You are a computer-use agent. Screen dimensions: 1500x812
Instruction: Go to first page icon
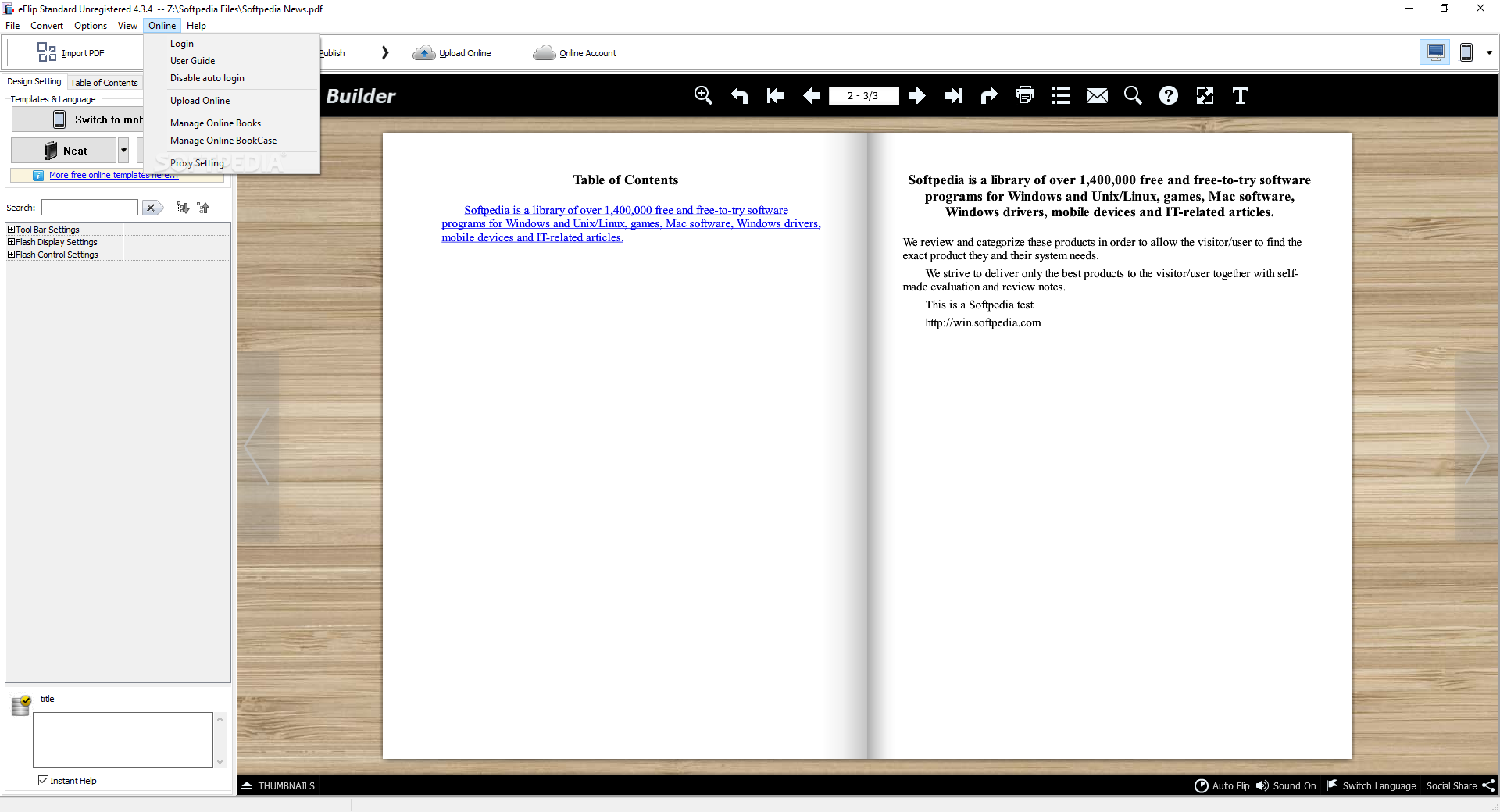coord(775,95)
